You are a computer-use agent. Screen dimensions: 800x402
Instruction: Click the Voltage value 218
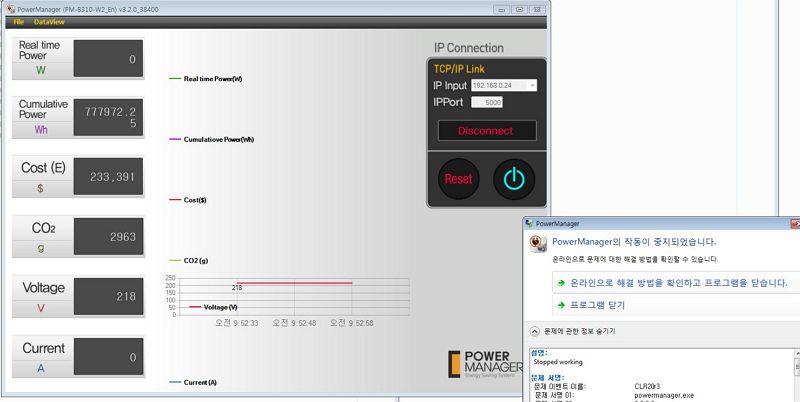click(108, 296)
